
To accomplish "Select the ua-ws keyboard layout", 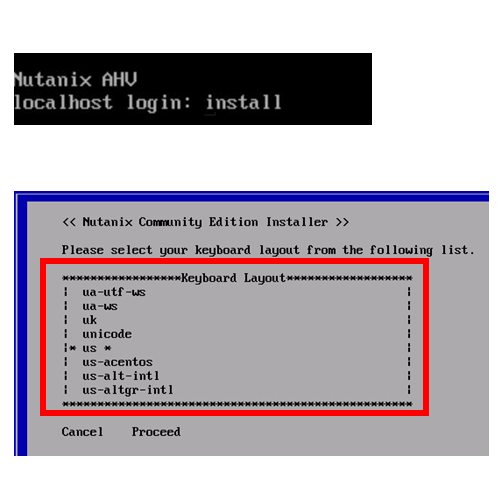I will tap(100, 306).
